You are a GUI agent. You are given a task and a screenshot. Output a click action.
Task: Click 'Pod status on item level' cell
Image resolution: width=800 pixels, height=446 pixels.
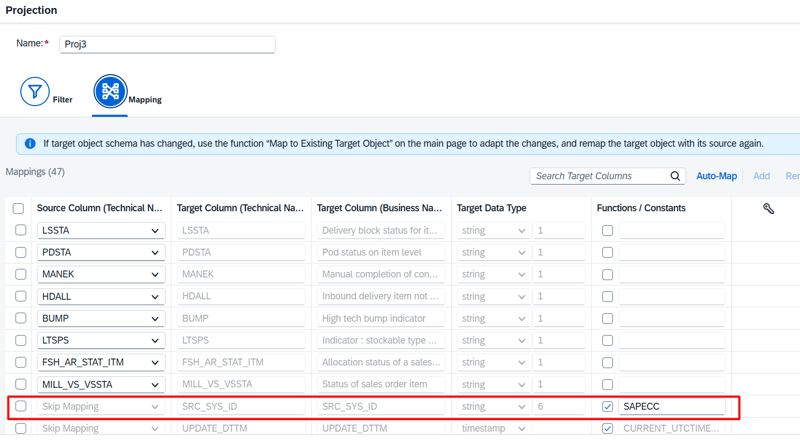click(x=381, y=253)
